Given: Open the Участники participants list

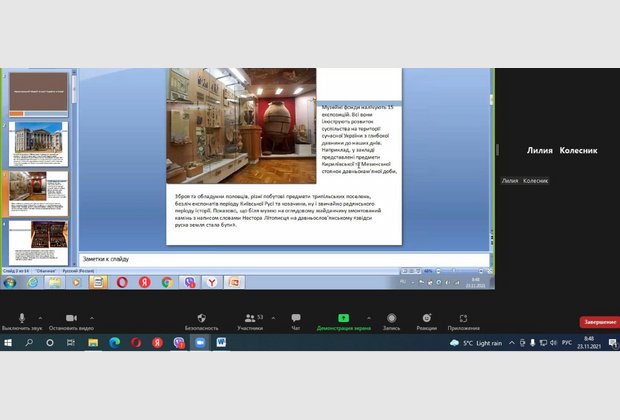Looking at the screenshot, I should coord(249,318).
